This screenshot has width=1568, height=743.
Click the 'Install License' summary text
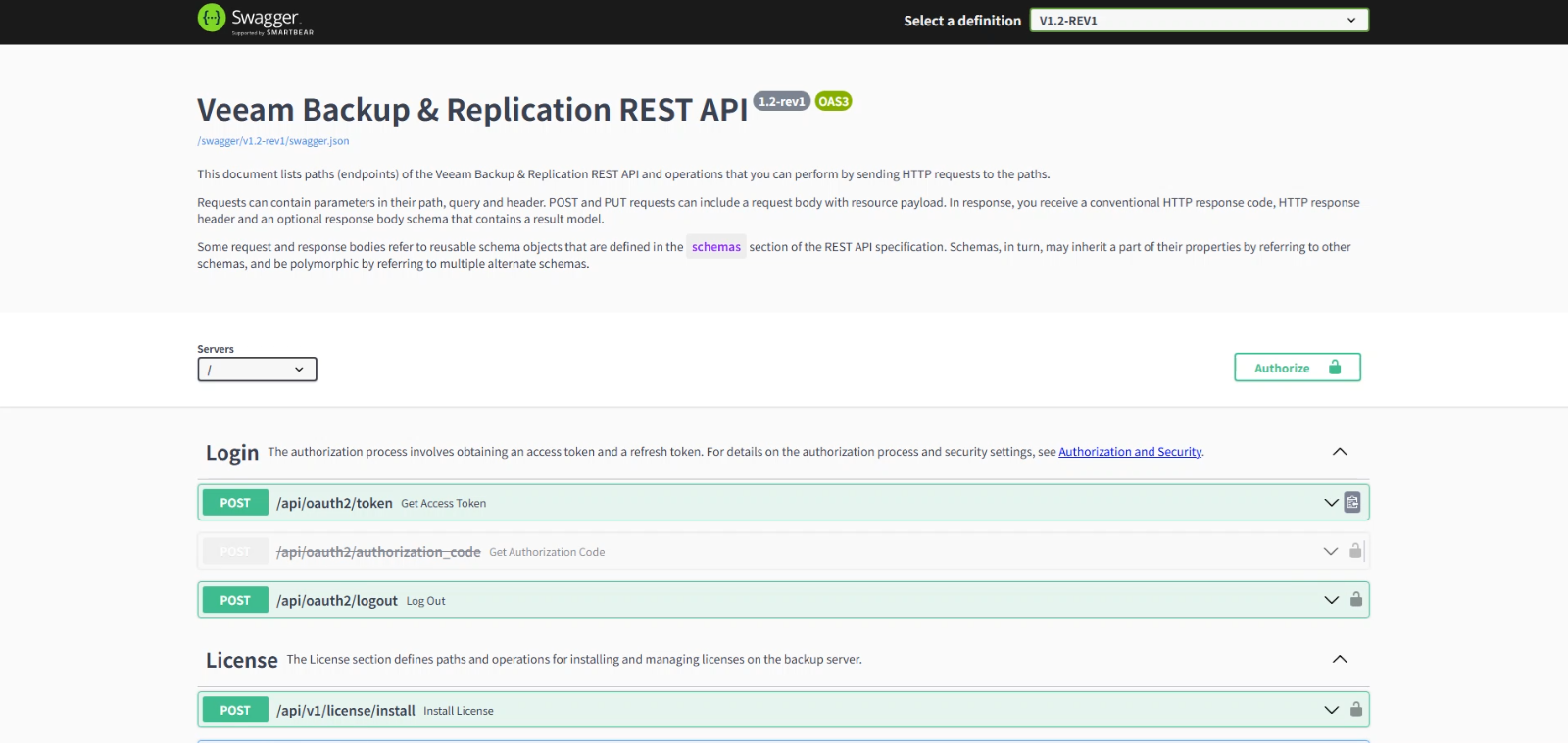459,712
